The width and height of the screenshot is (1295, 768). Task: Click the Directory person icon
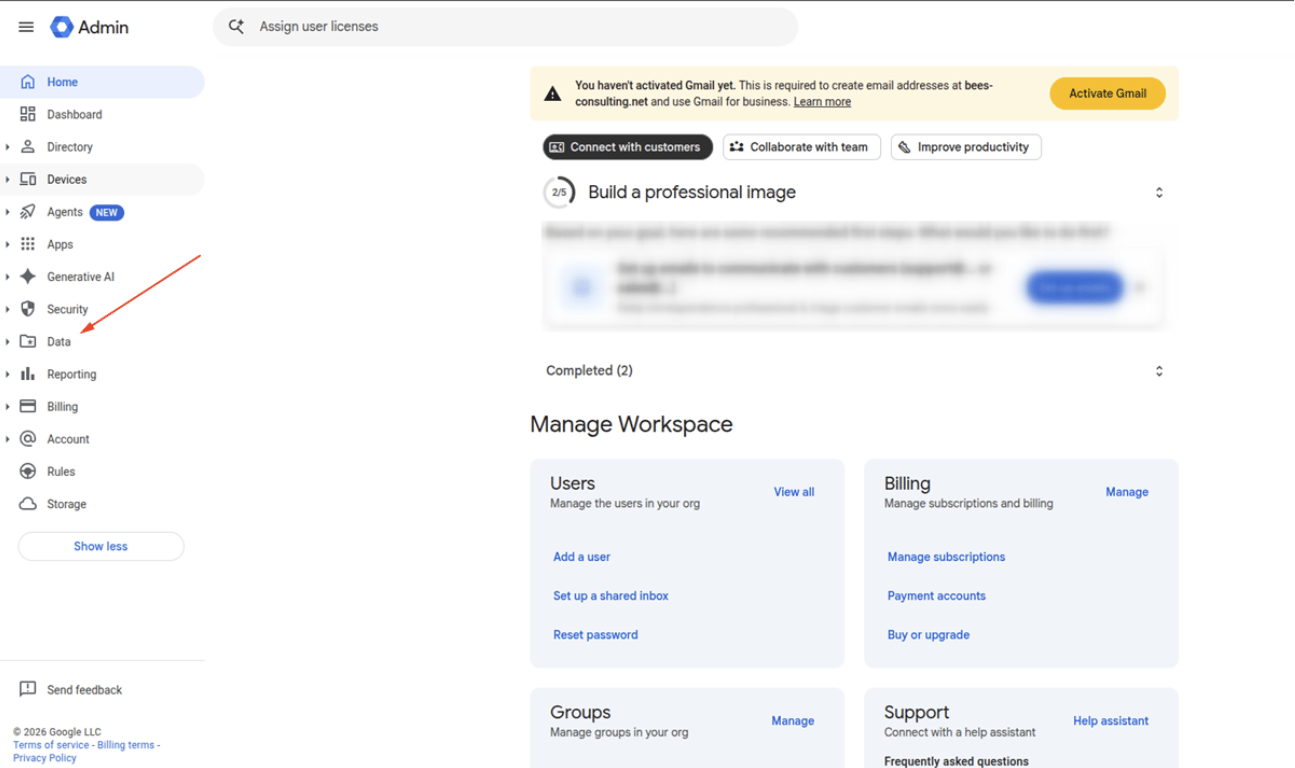click(28, 147)
